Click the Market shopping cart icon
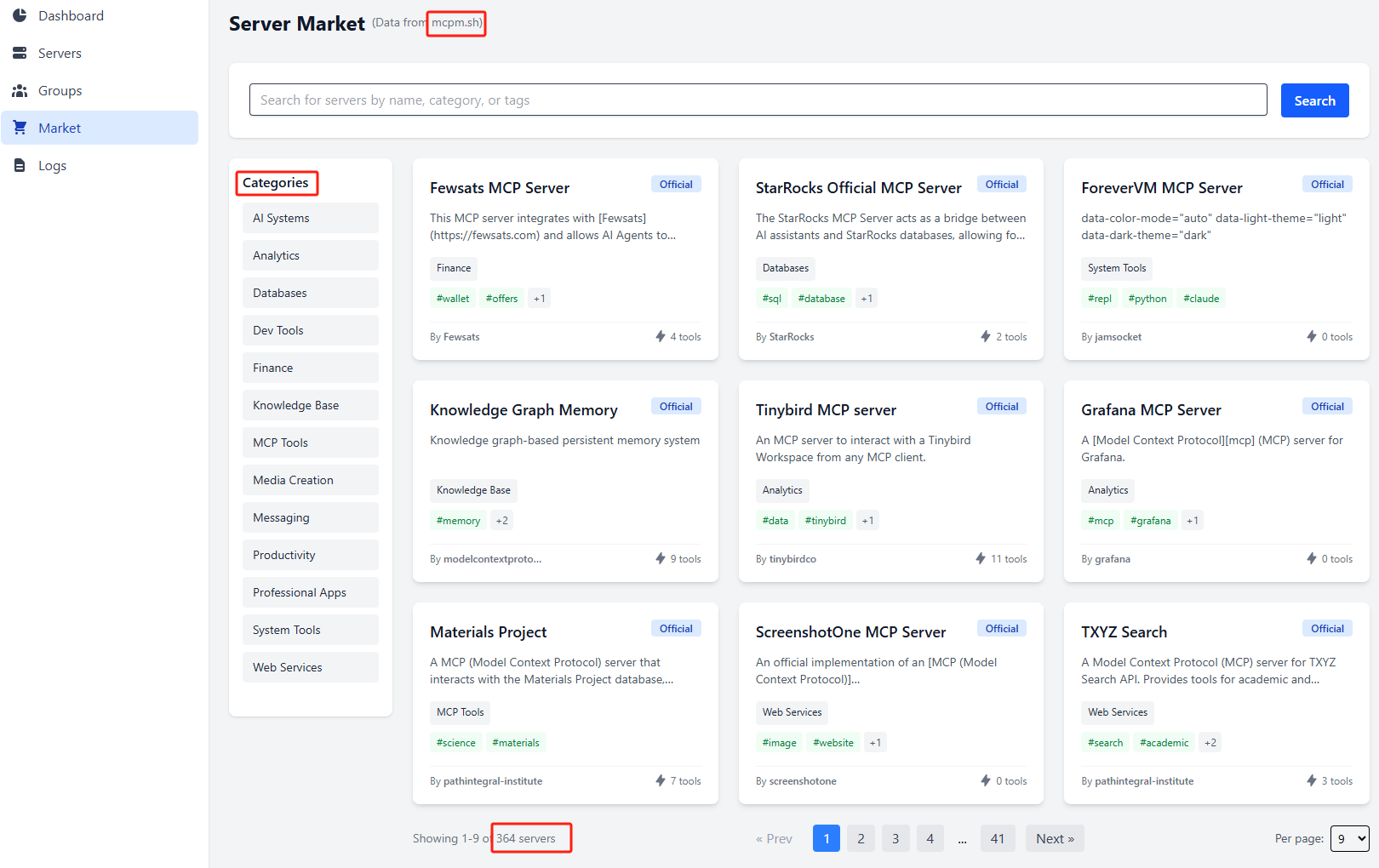 click(x=20, y=128)
